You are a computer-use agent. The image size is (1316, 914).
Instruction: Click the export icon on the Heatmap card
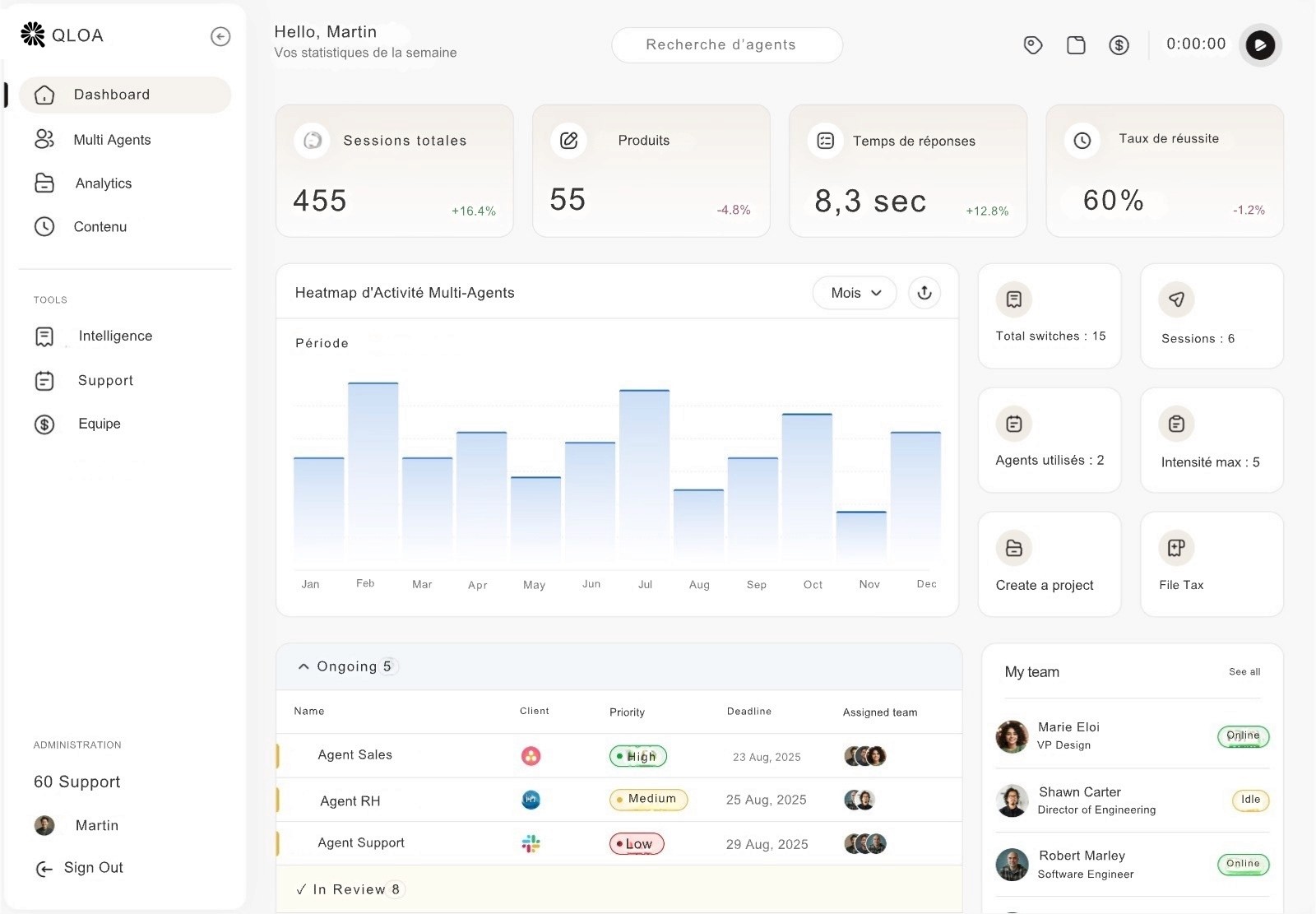click(x=924, y=293)
